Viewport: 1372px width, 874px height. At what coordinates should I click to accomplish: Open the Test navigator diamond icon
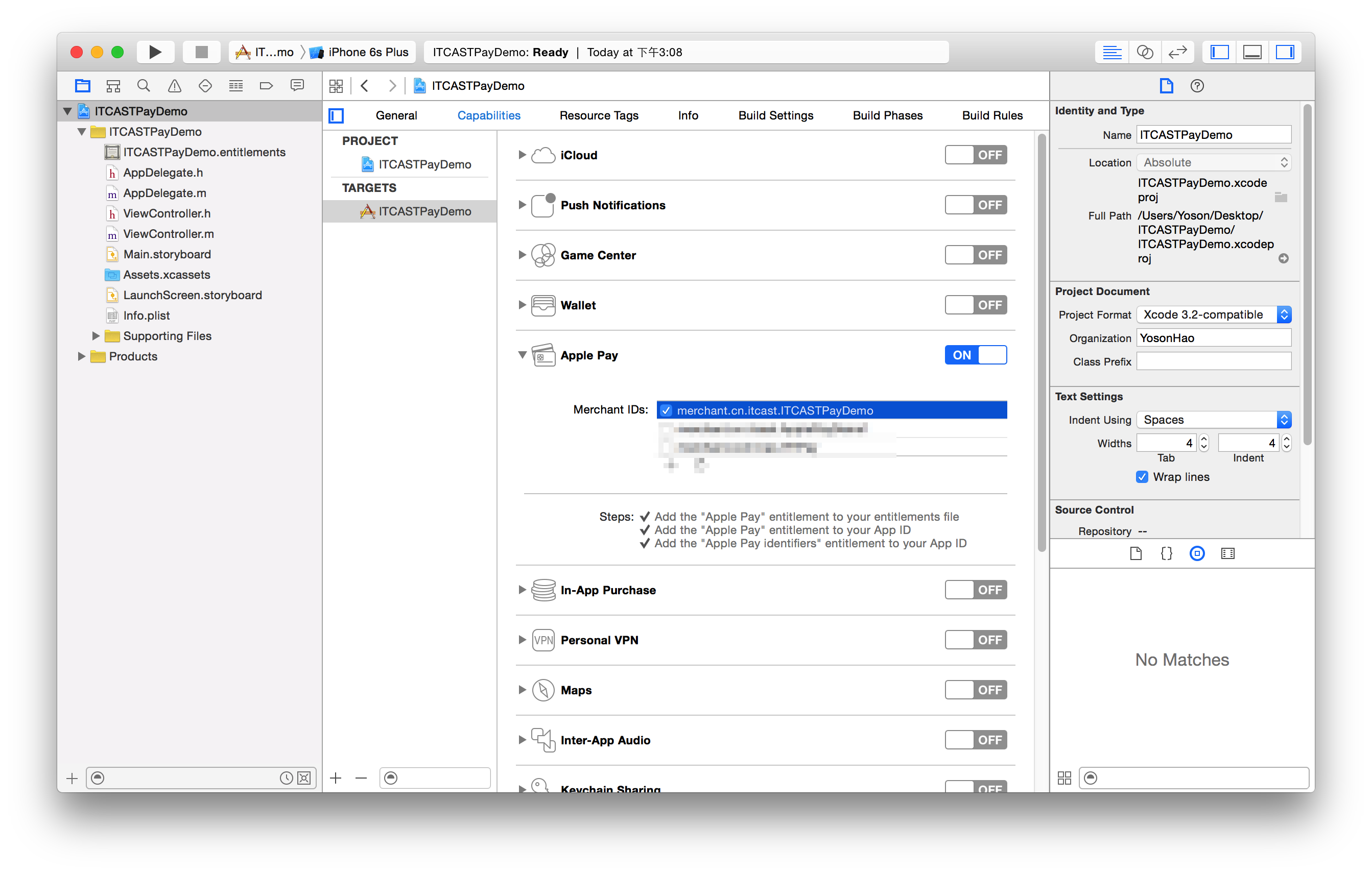click(x=205, y=85)
